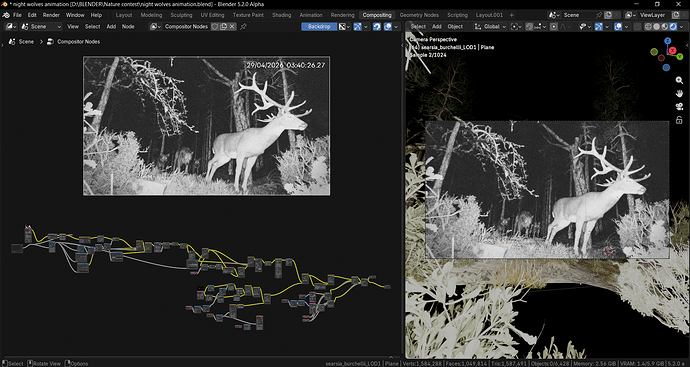
Task: Open the Help menu
Action: pos(96,15)
